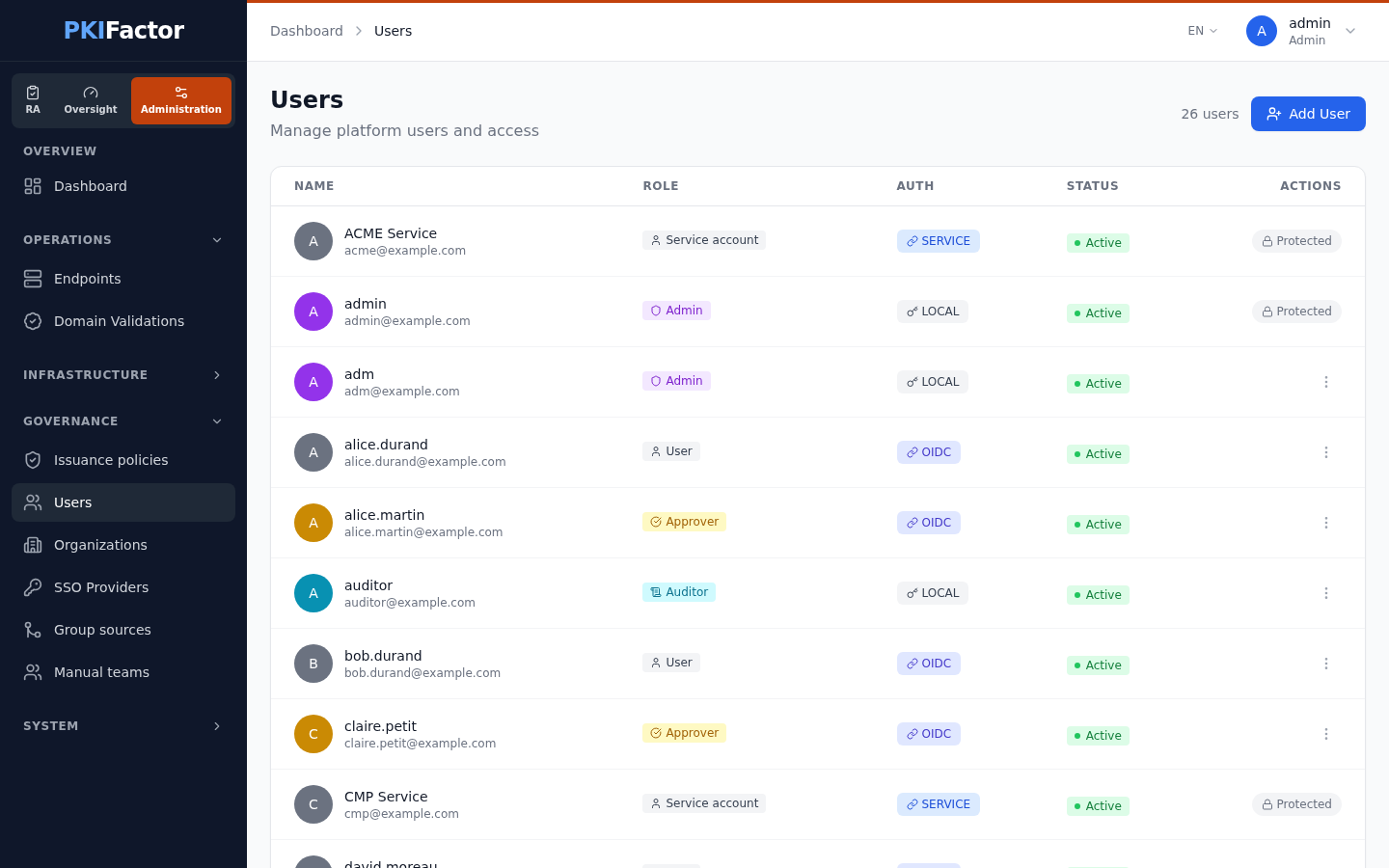Open actions menu for adm user
Screen dimensions: 1389x868
(x=1326, y=382)
